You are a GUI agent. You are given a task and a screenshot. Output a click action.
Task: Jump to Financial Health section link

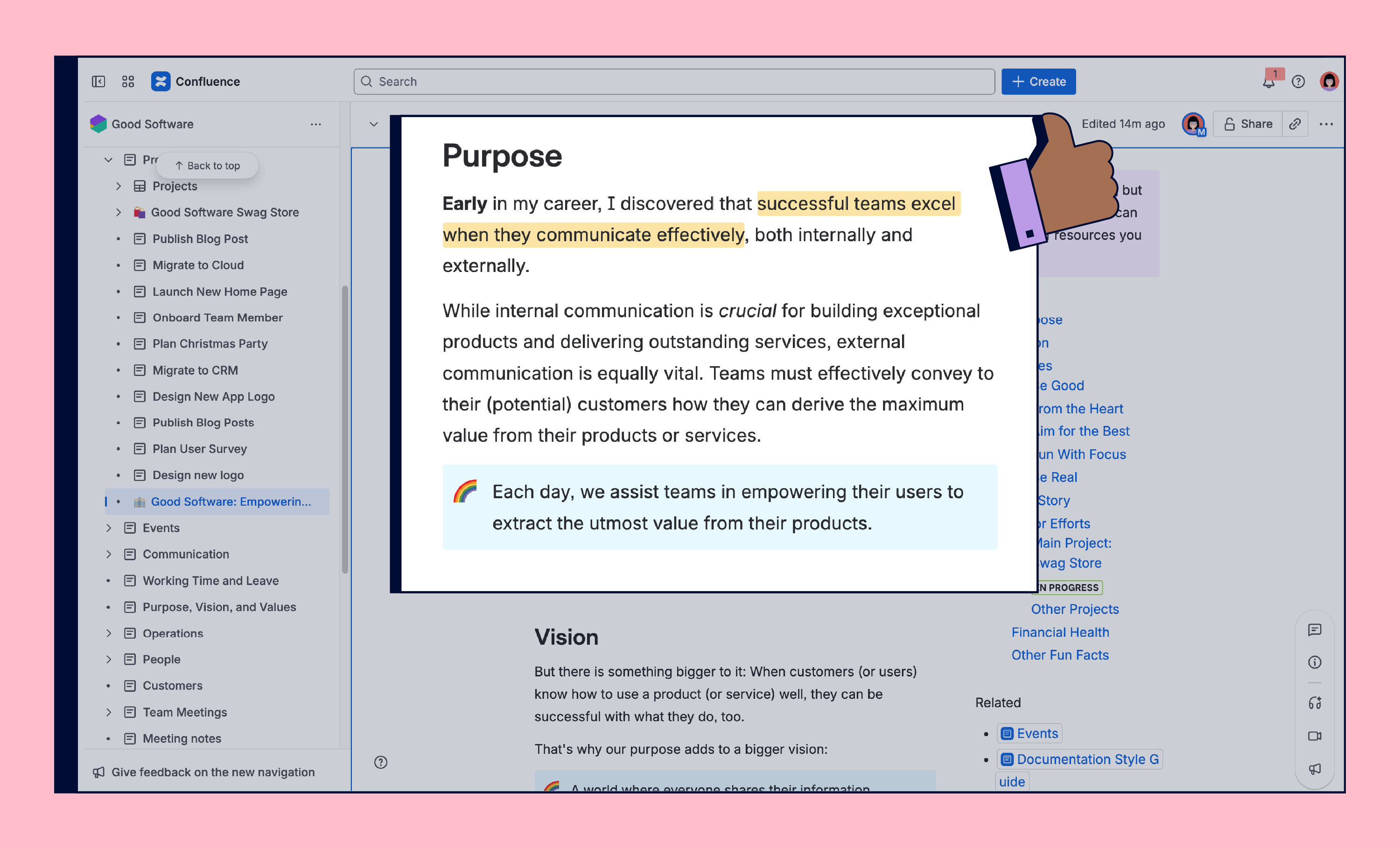point(1060,633)
